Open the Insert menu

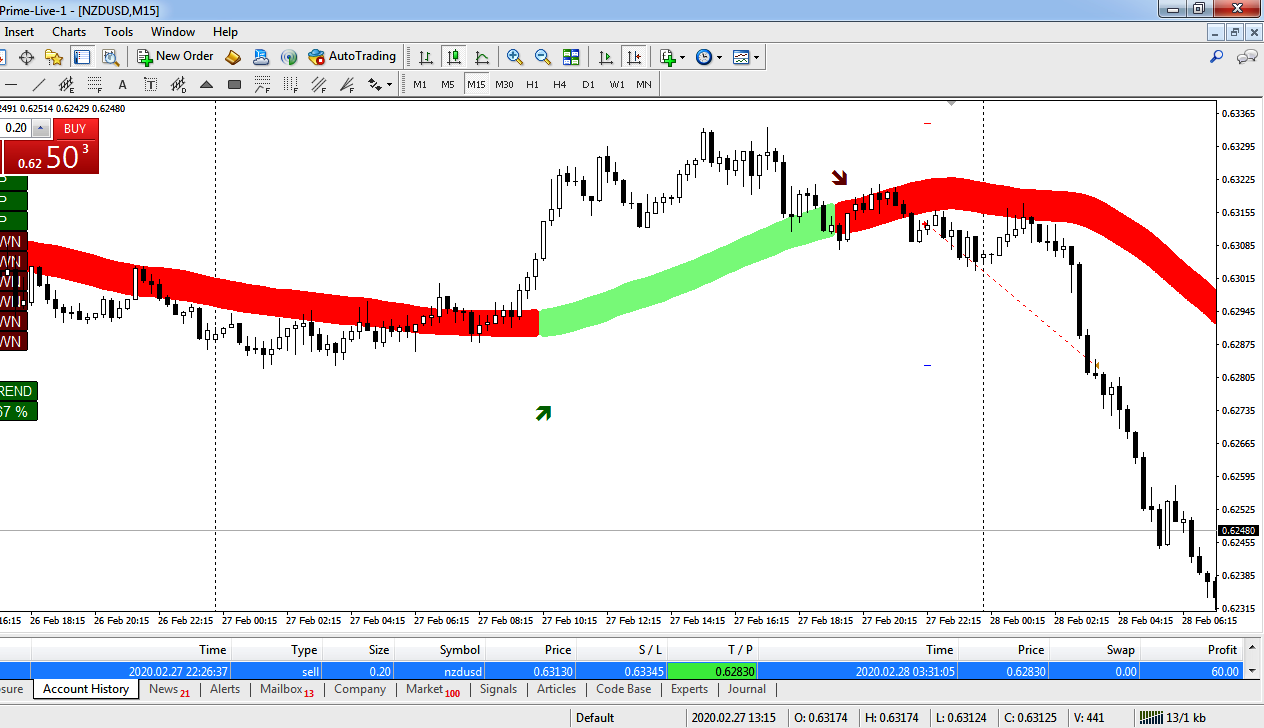click(x=19, y=32)
